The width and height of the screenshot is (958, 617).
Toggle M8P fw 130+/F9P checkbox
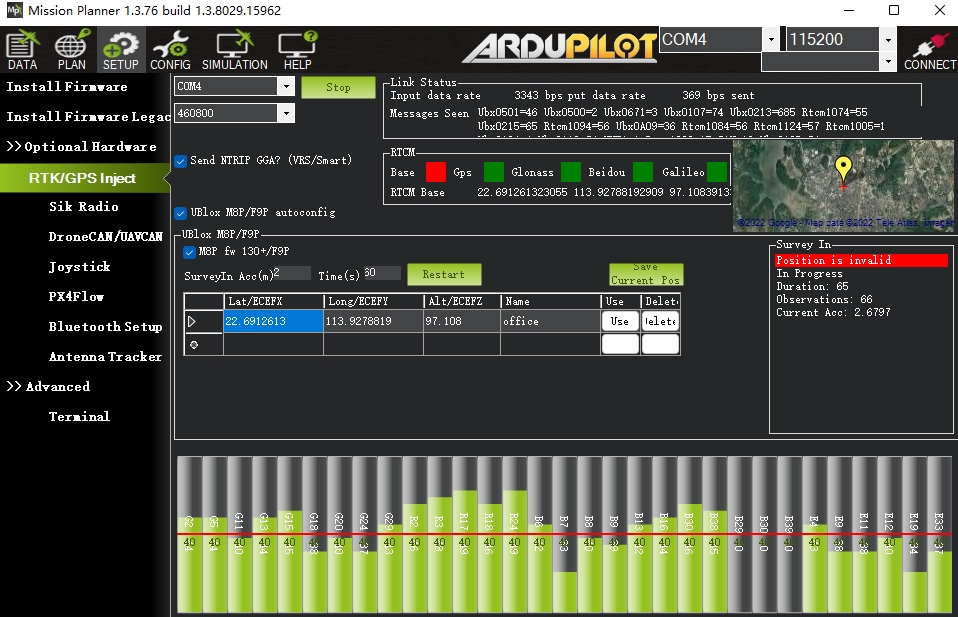coord(189,252)
